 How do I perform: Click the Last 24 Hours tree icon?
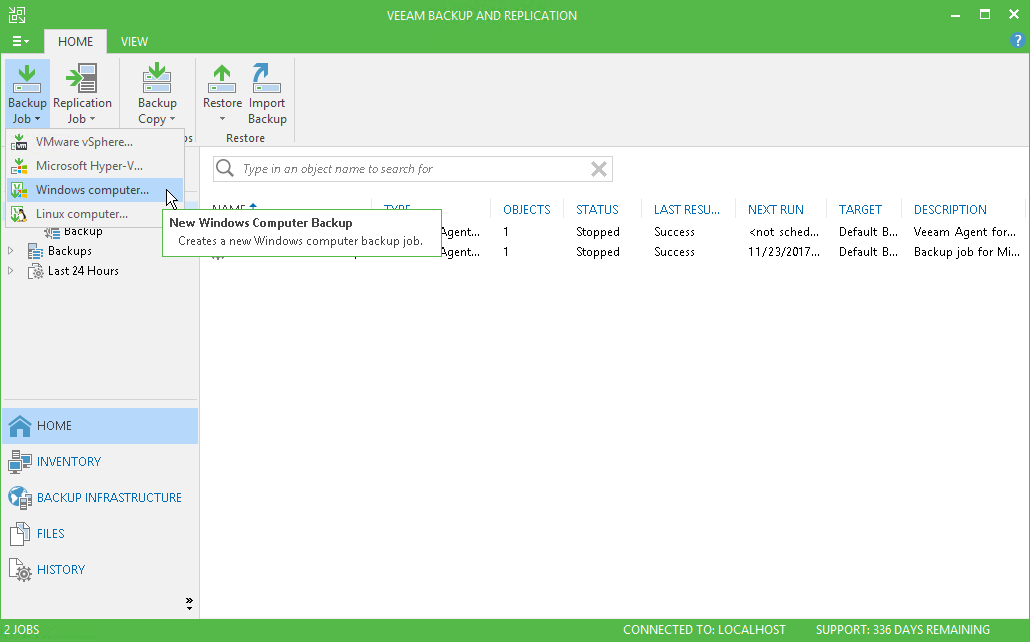pos(35,271)
